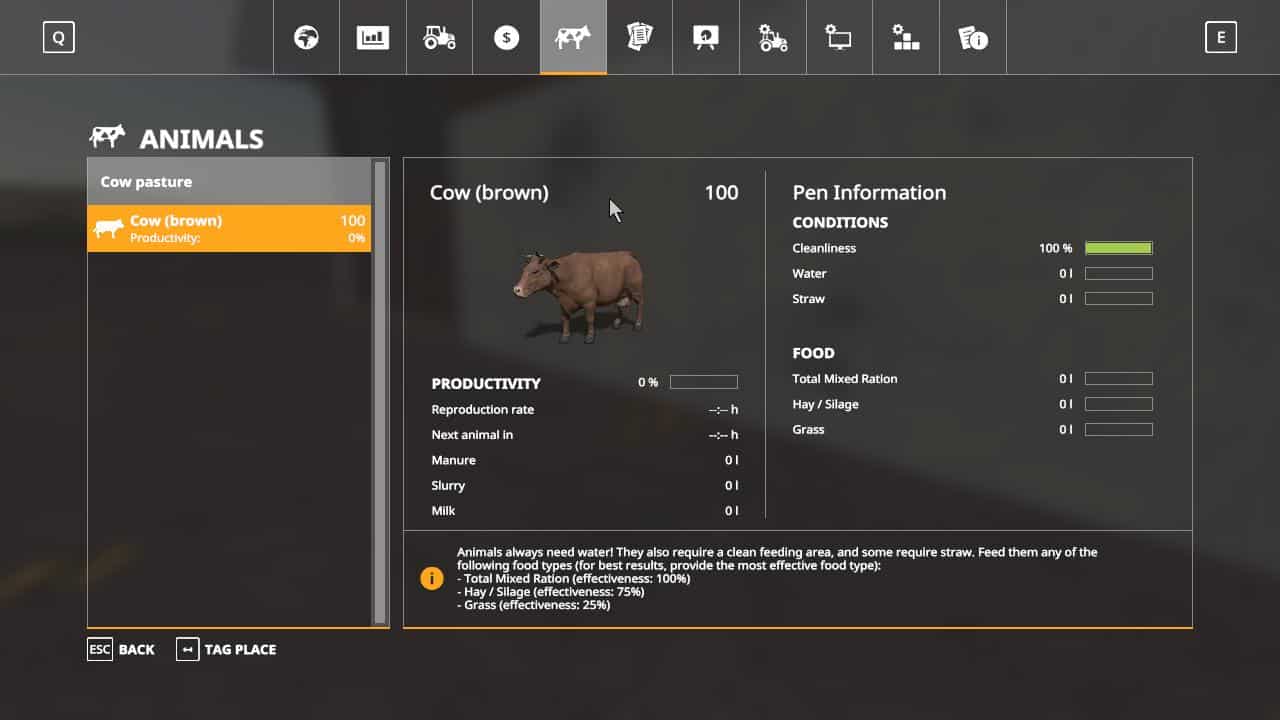Click the Cow pasture header

click(229, 182)
